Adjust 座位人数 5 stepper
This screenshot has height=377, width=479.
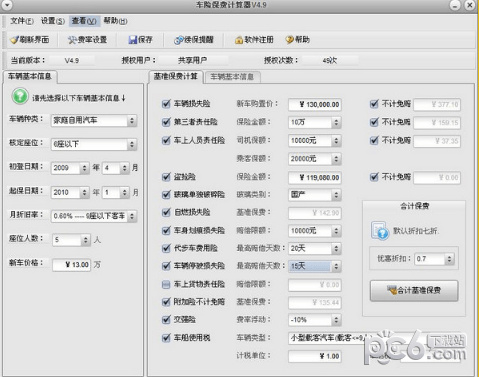[86, 240]
